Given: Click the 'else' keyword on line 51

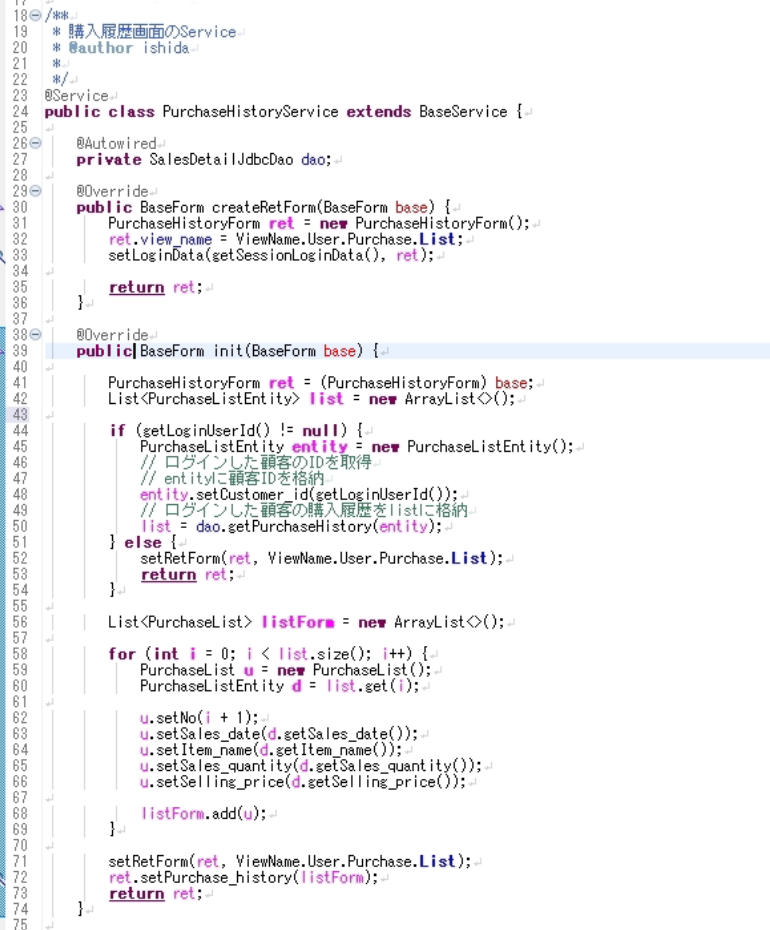Looking at the screenshot, I should click(x=142, y=542).
